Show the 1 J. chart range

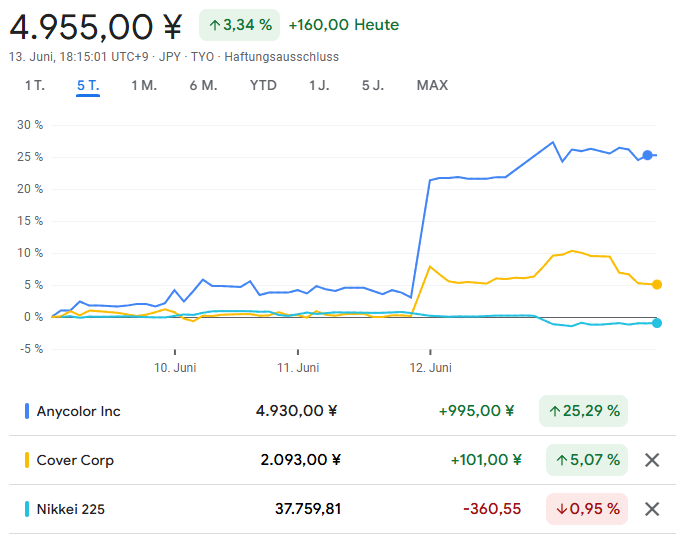(x=319, y=85)
